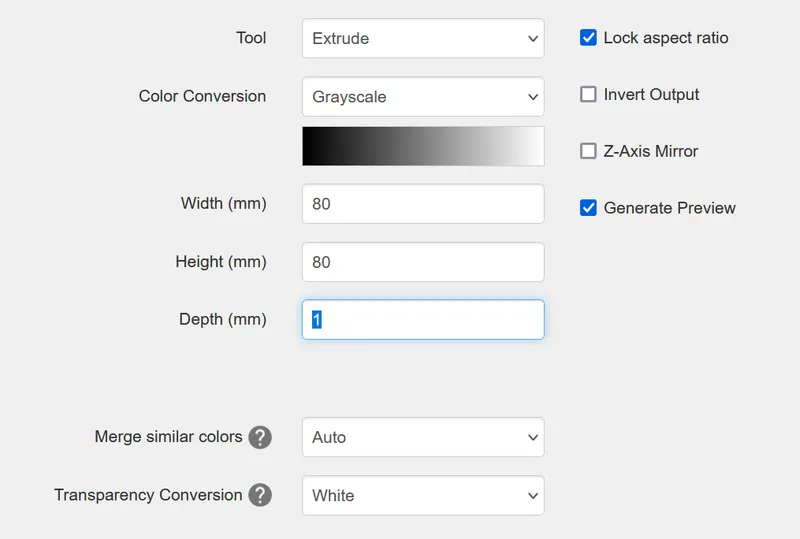
Task: Click the Merge similar colors help icon
Action: tap(260, 437)
